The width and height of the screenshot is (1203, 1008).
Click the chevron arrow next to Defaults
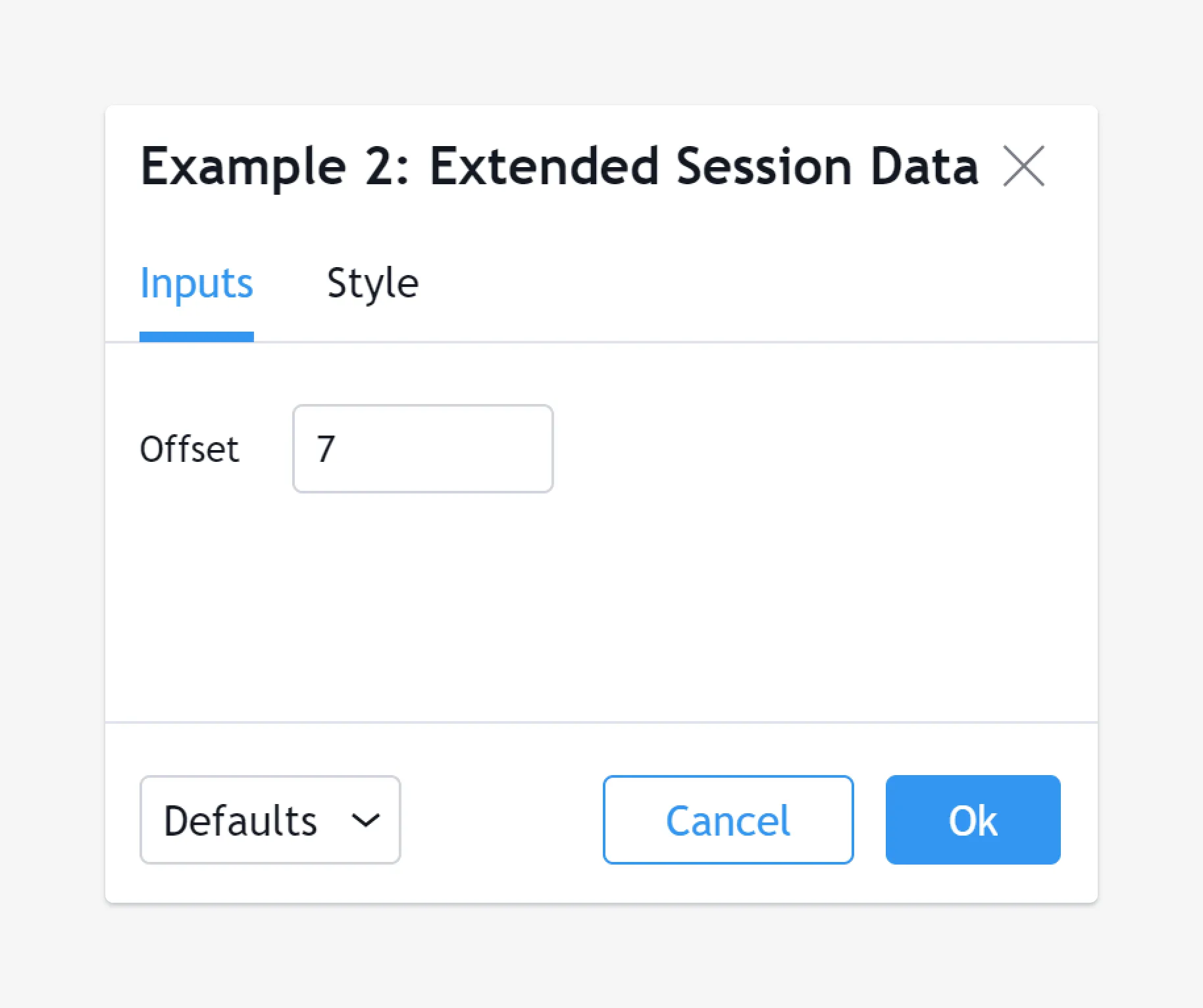click(365, 820)
